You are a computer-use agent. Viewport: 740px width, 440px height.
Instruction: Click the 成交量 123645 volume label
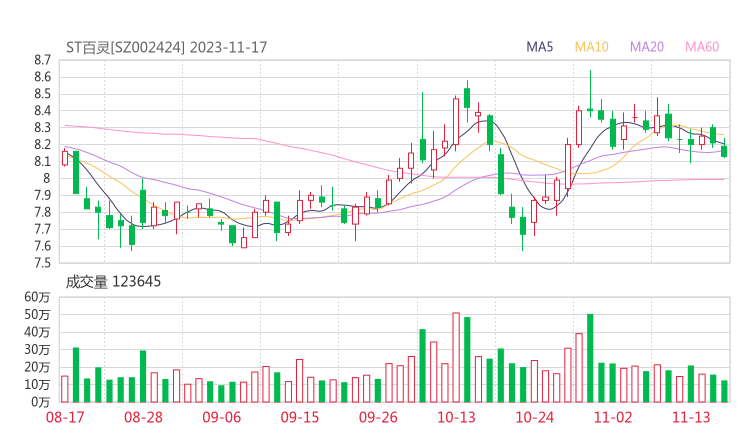click(113, 282)
